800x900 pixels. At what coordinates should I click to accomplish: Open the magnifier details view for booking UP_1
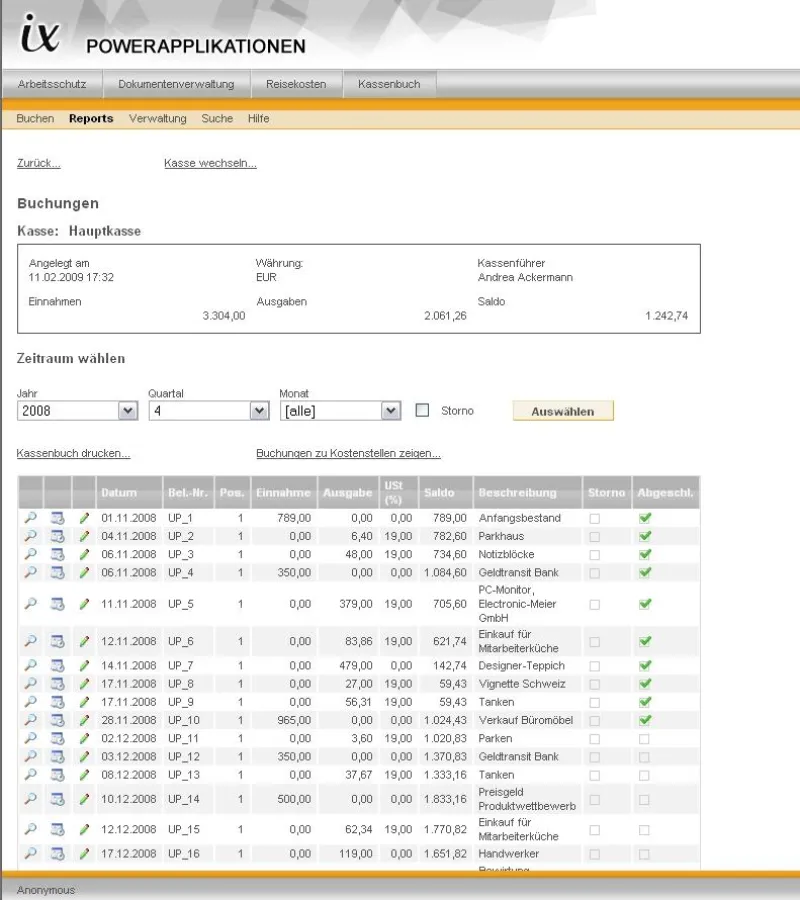point(30,518)
